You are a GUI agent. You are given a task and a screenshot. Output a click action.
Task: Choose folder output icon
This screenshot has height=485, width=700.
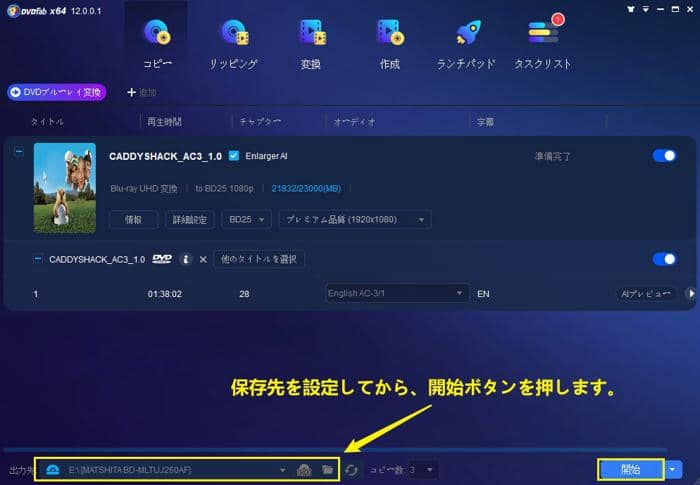click(x=328, y=470)
